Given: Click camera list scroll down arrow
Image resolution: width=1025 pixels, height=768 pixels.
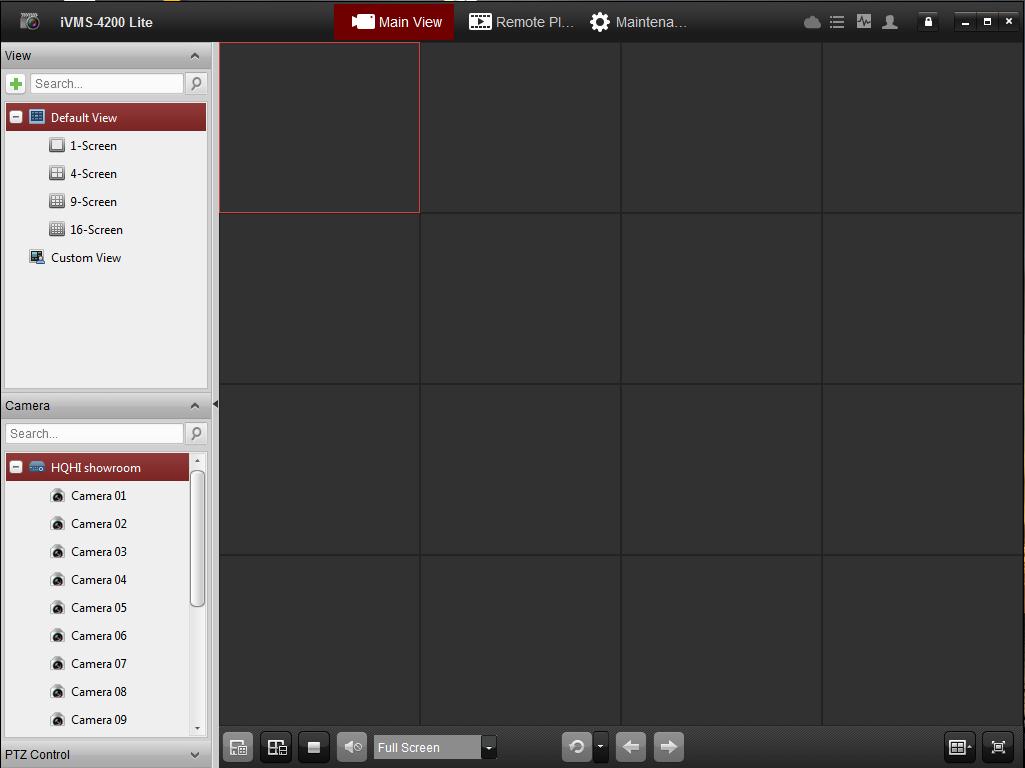Looking at the screenshot, I should coord(197,728).
